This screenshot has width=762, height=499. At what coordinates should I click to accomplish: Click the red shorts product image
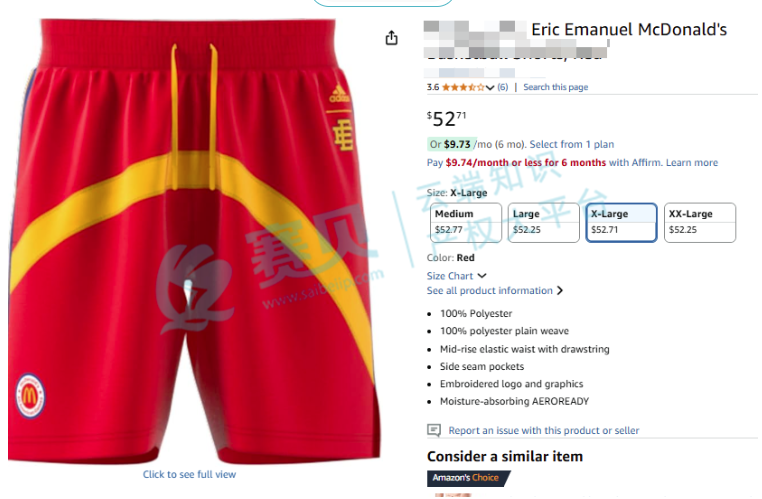tap(194, 241)
